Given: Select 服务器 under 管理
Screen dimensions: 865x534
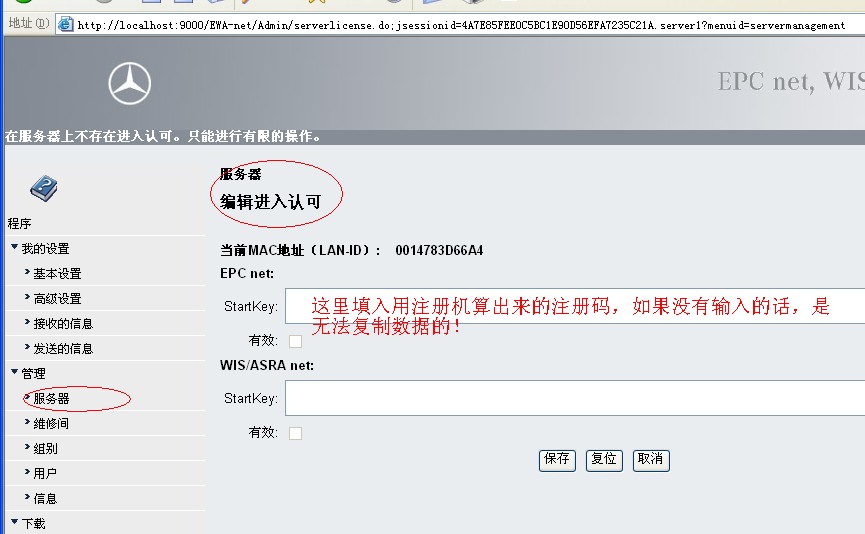Looking at the screenshot, I should pyautogui.click(x=51, y=399).
